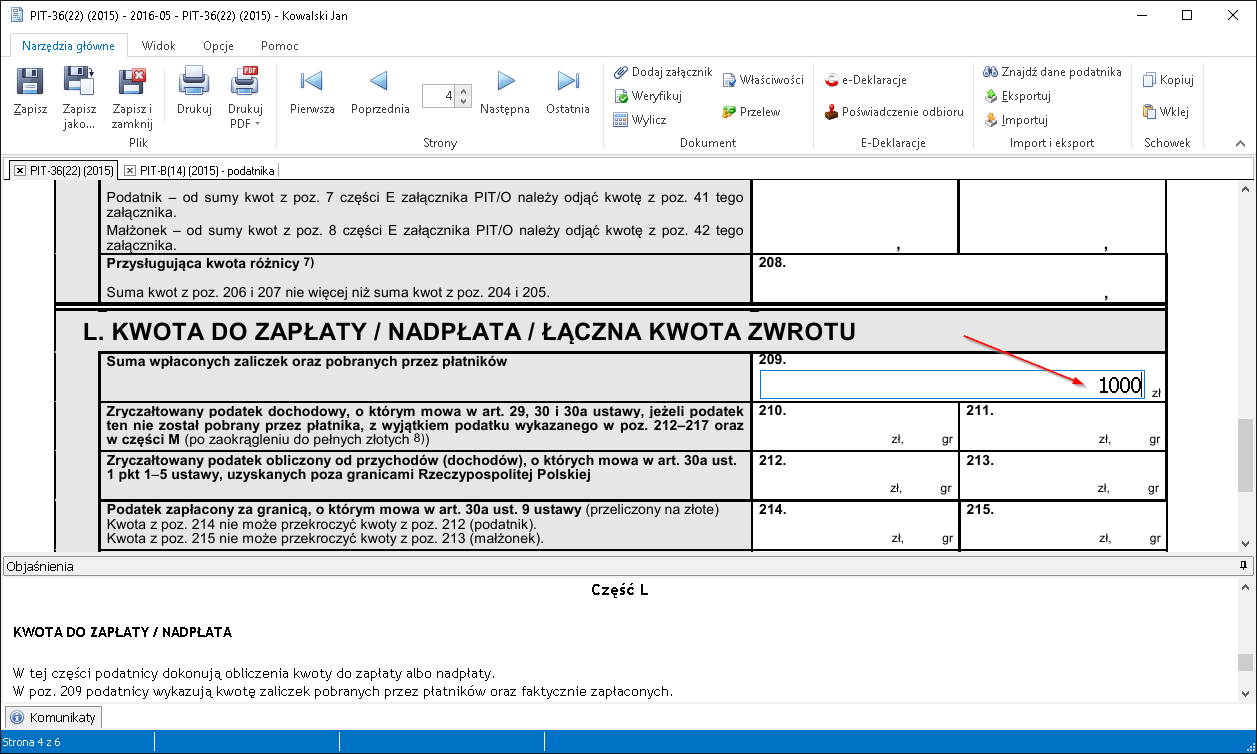Click the Zapisz save icon
Screen dimensions: 1257x754
click(x=30, y=82)
